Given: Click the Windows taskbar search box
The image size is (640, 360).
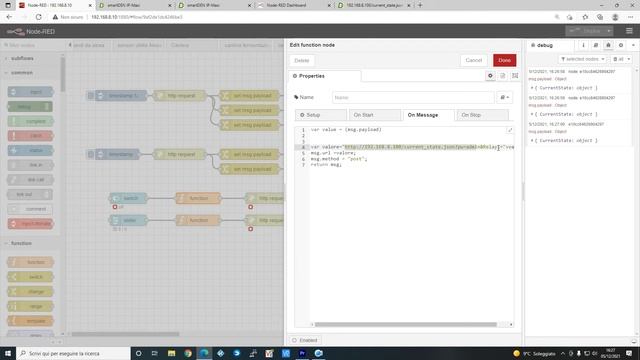Looking at the screenshot, I should pos(73,353).
